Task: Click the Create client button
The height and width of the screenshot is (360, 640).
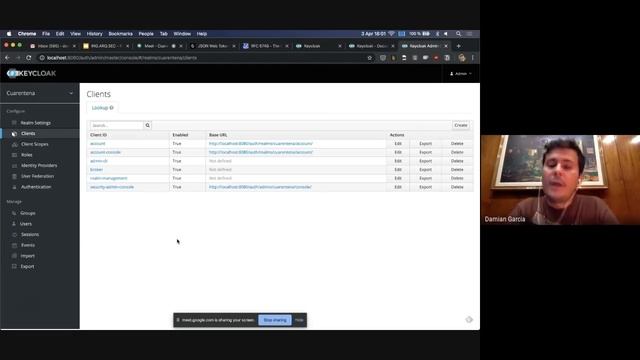Action: [461, 125]
